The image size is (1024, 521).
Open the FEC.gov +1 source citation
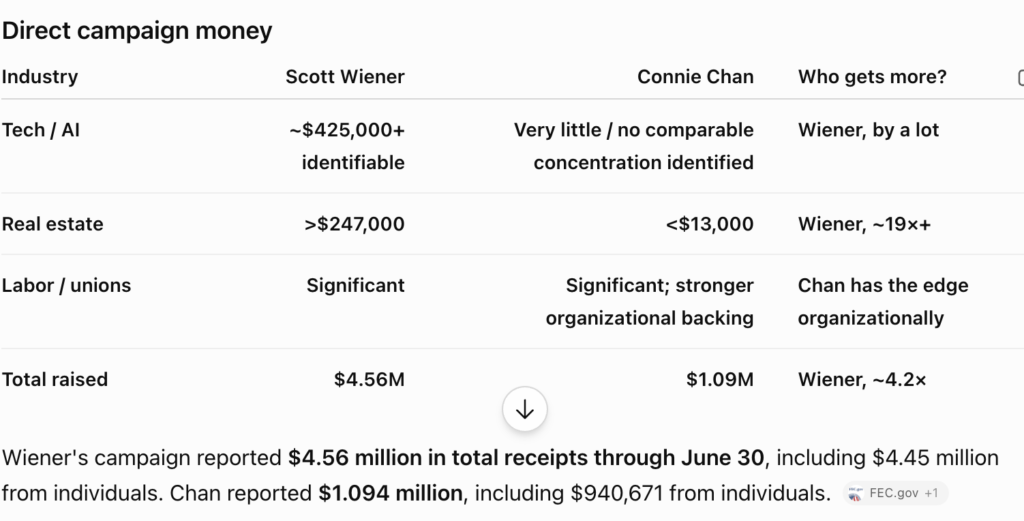[x=895, y=494]
